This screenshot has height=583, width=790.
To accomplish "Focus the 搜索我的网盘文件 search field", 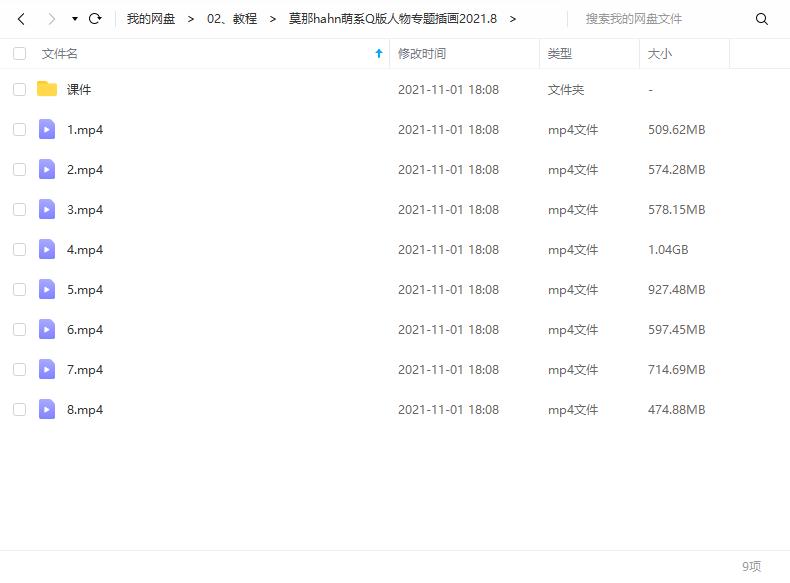I will (x=660, y=19).
